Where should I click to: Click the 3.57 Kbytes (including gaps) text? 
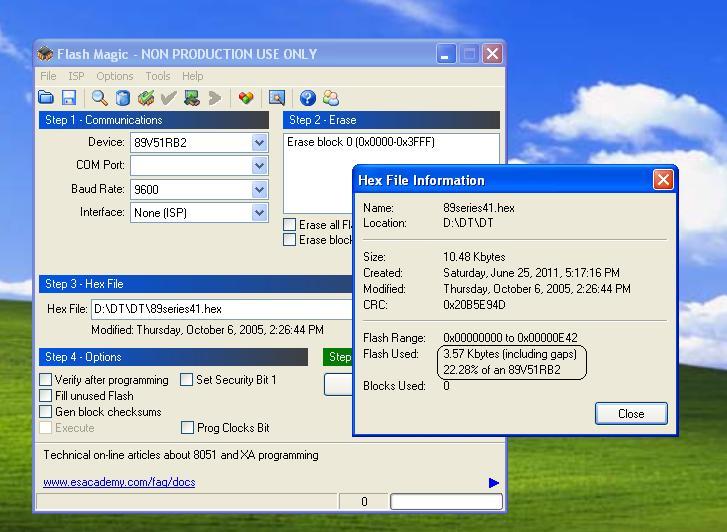(510, 354)
